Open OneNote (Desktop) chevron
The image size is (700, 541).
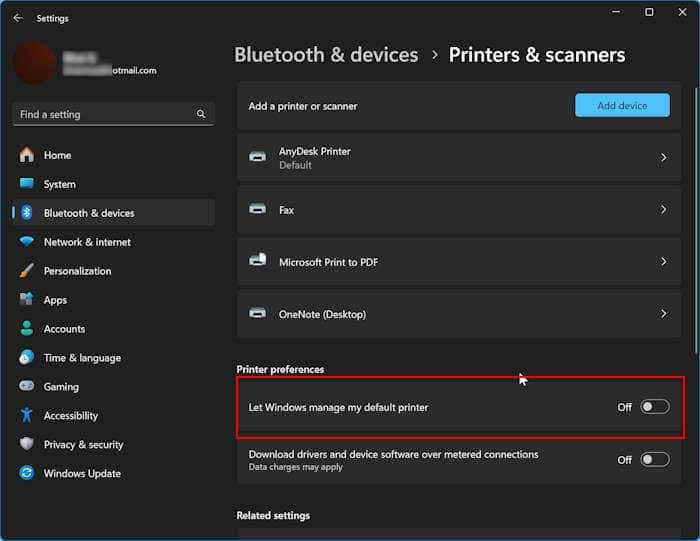(663, 314)
